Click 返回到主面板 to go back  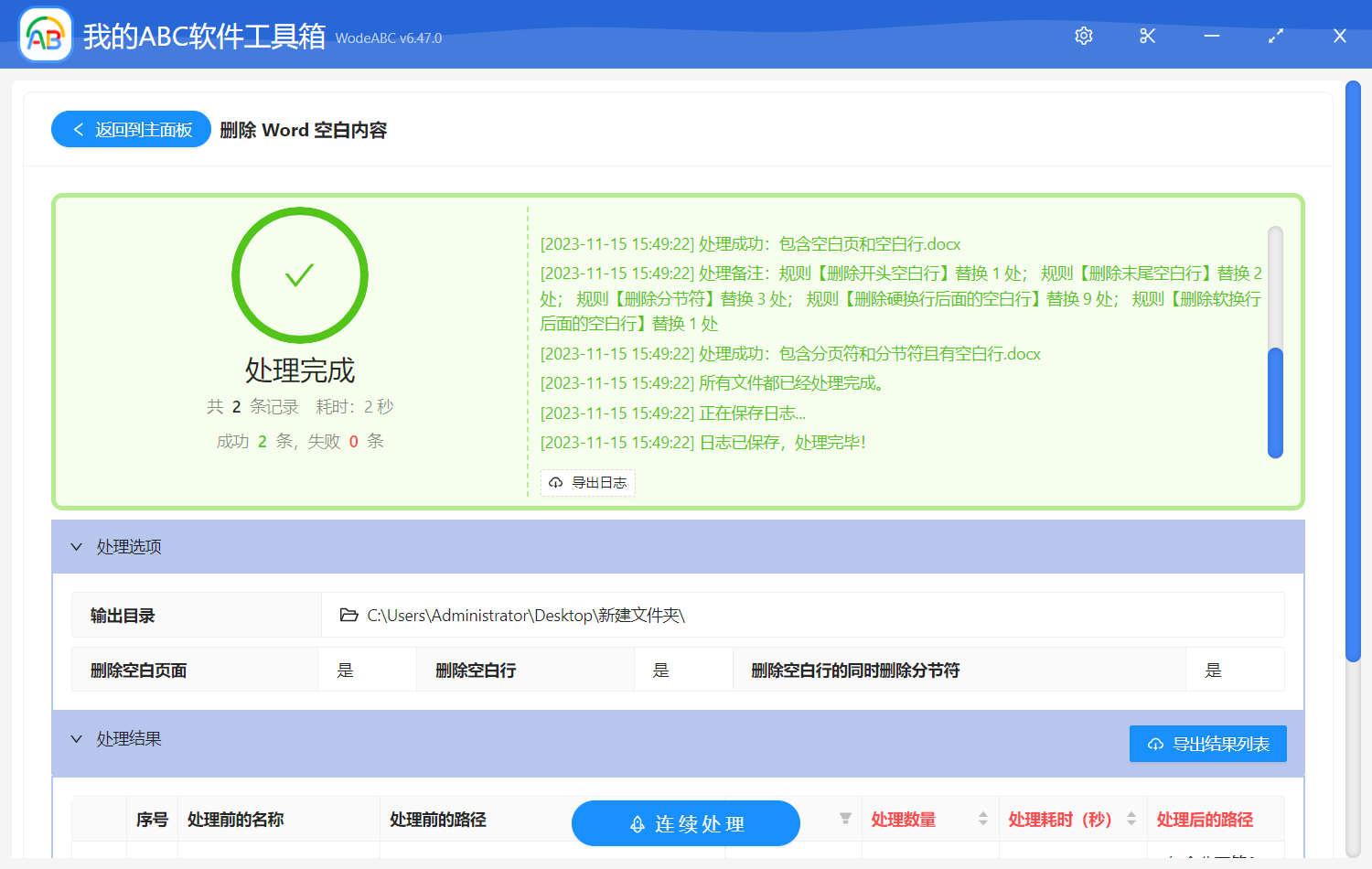[x=132, y=129]
